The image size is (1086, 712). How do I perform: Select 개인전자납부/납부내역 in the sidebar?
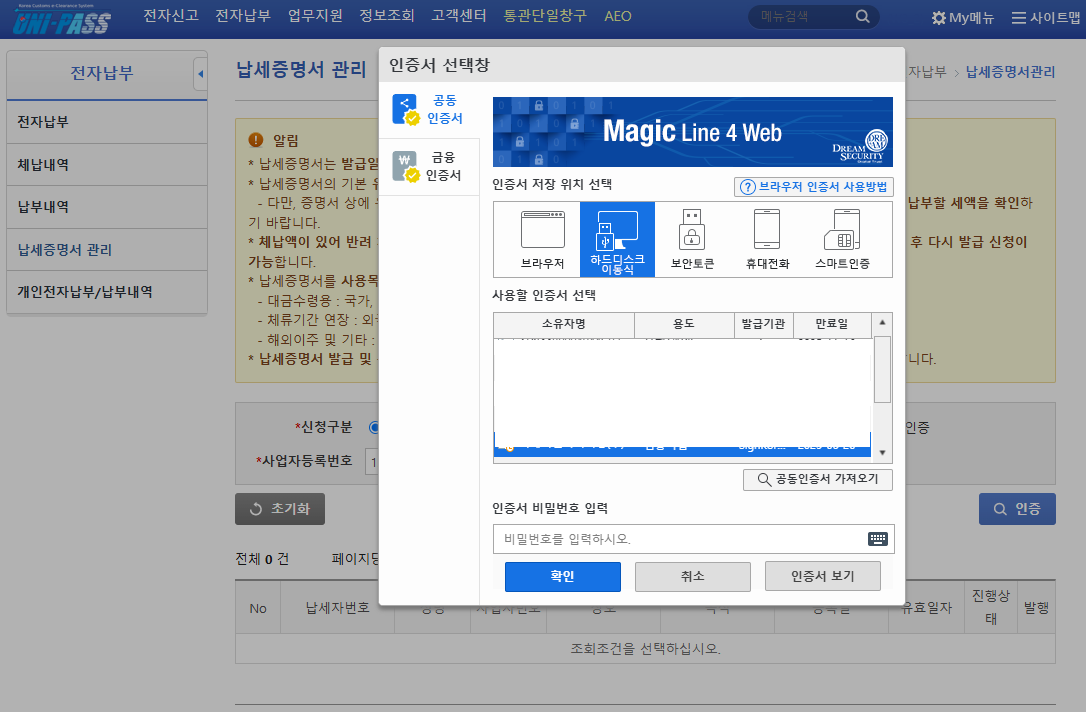pyautogui.click(x=107, y=292)
